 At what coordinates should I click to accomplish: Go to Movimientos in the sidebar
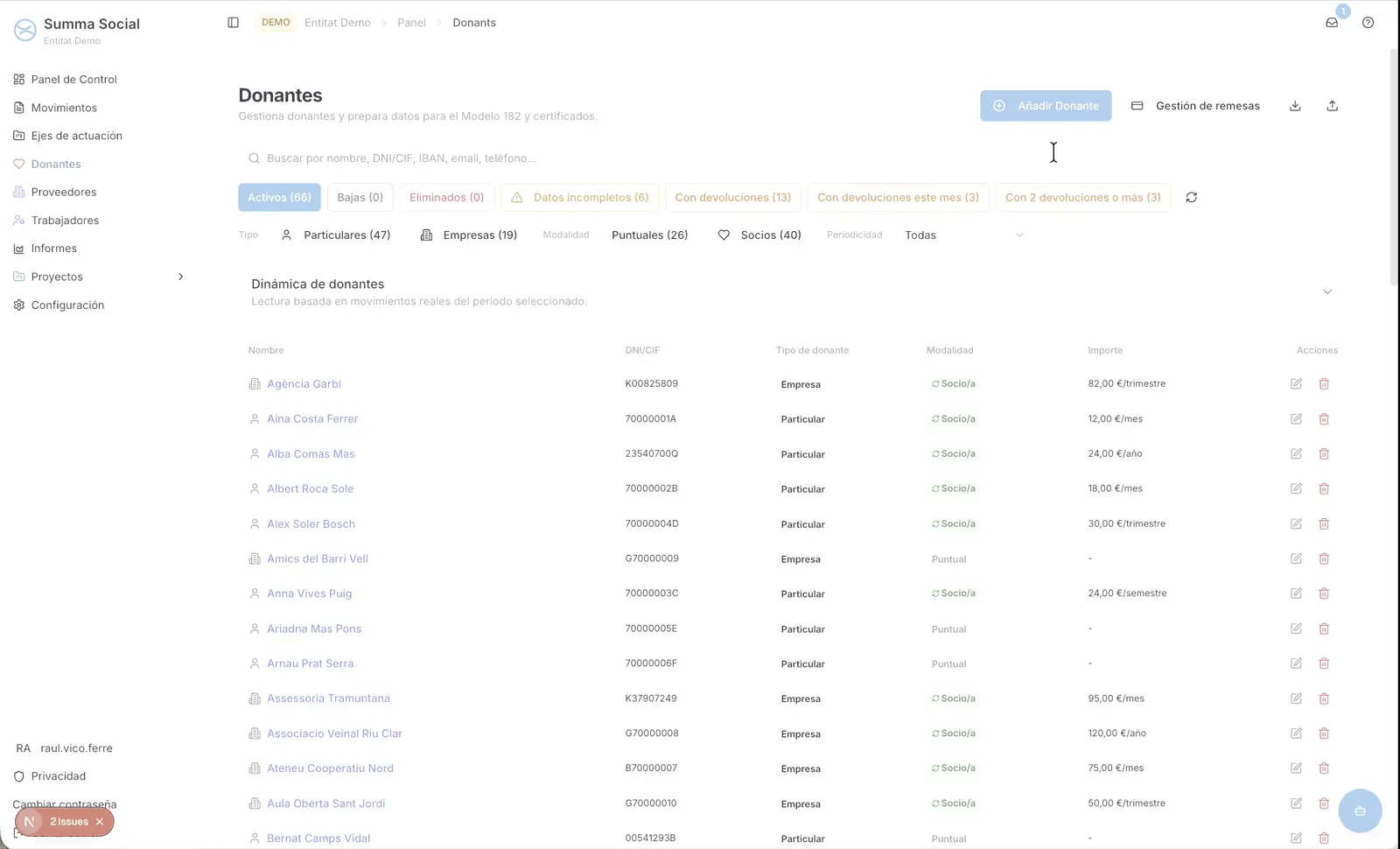64,108
